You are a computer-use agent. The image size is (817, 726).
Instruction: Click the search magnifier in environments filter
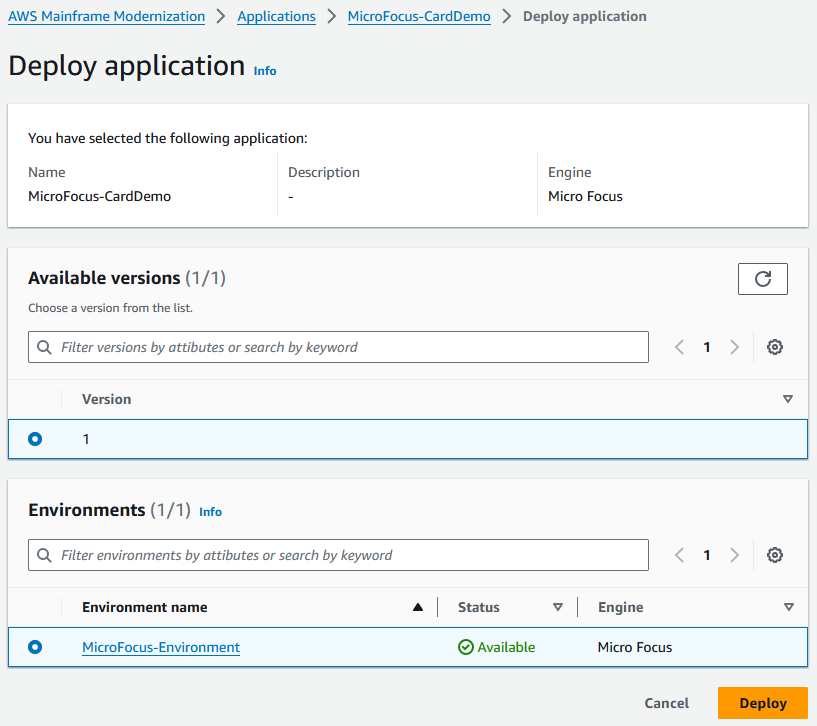coord(44,555)
